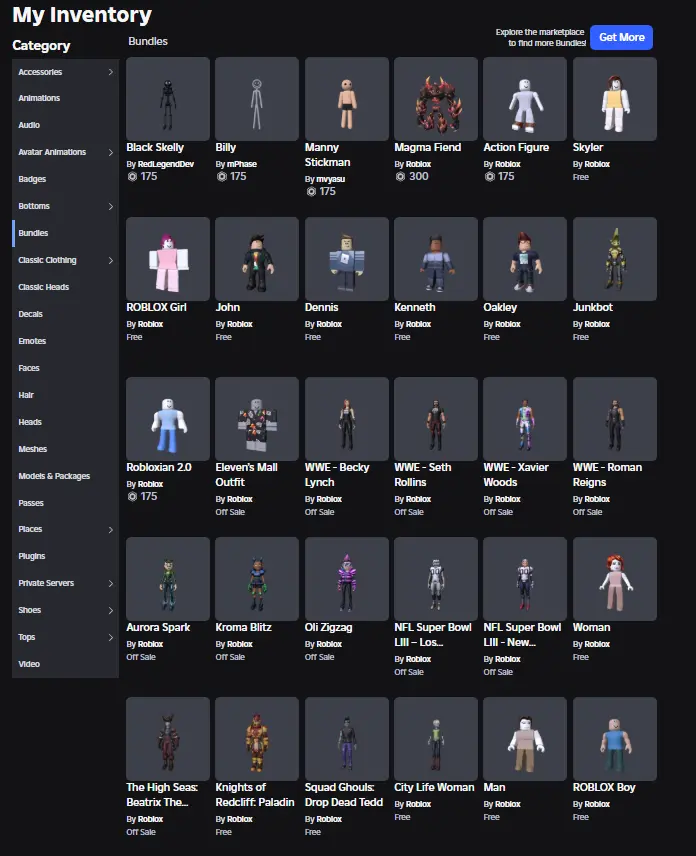
Task: Open the WWE - Xavier Woods thumbnail
Action: pos(525,419)
